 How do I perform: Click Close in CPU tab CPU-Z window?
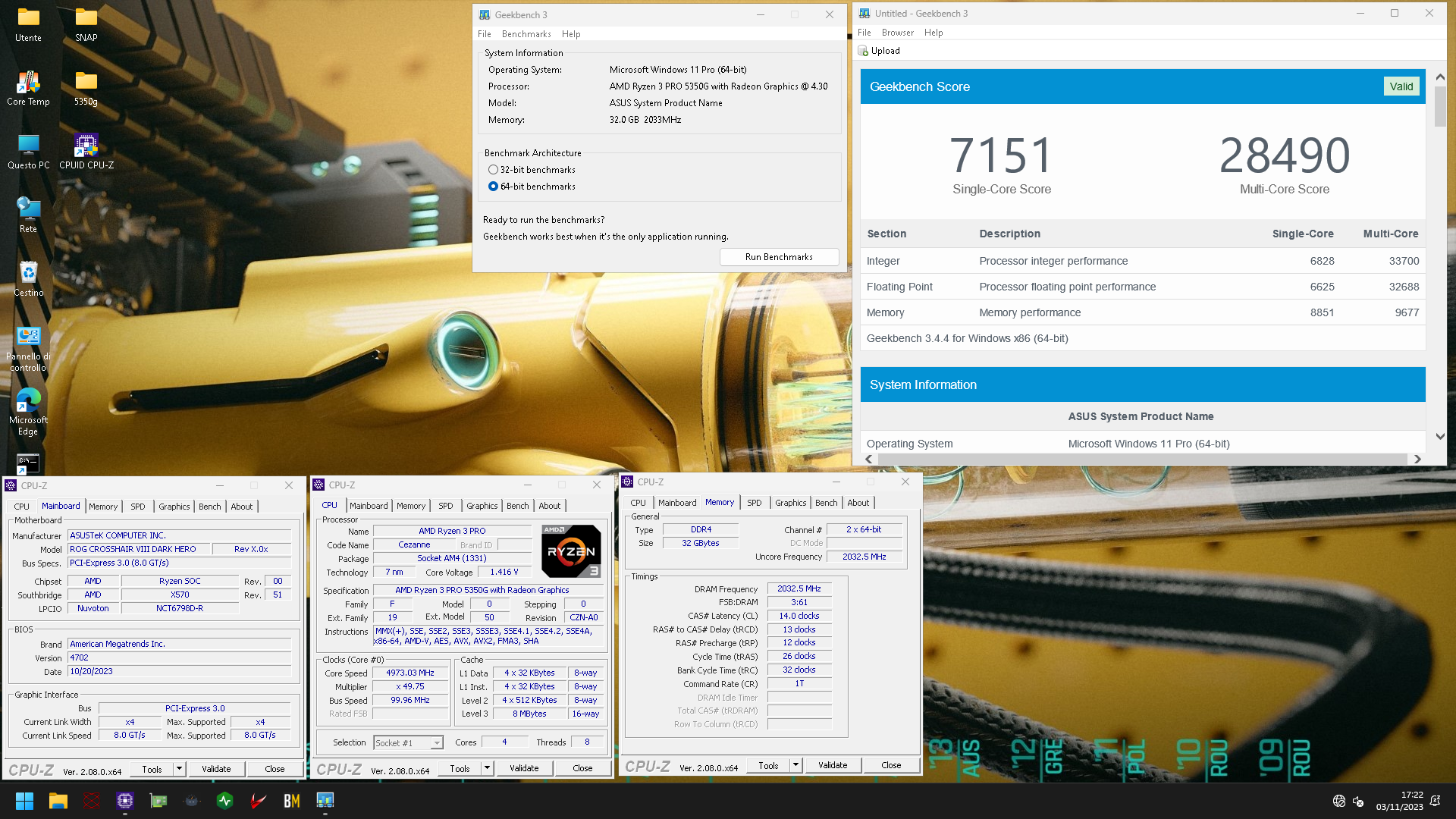point(582,768)
